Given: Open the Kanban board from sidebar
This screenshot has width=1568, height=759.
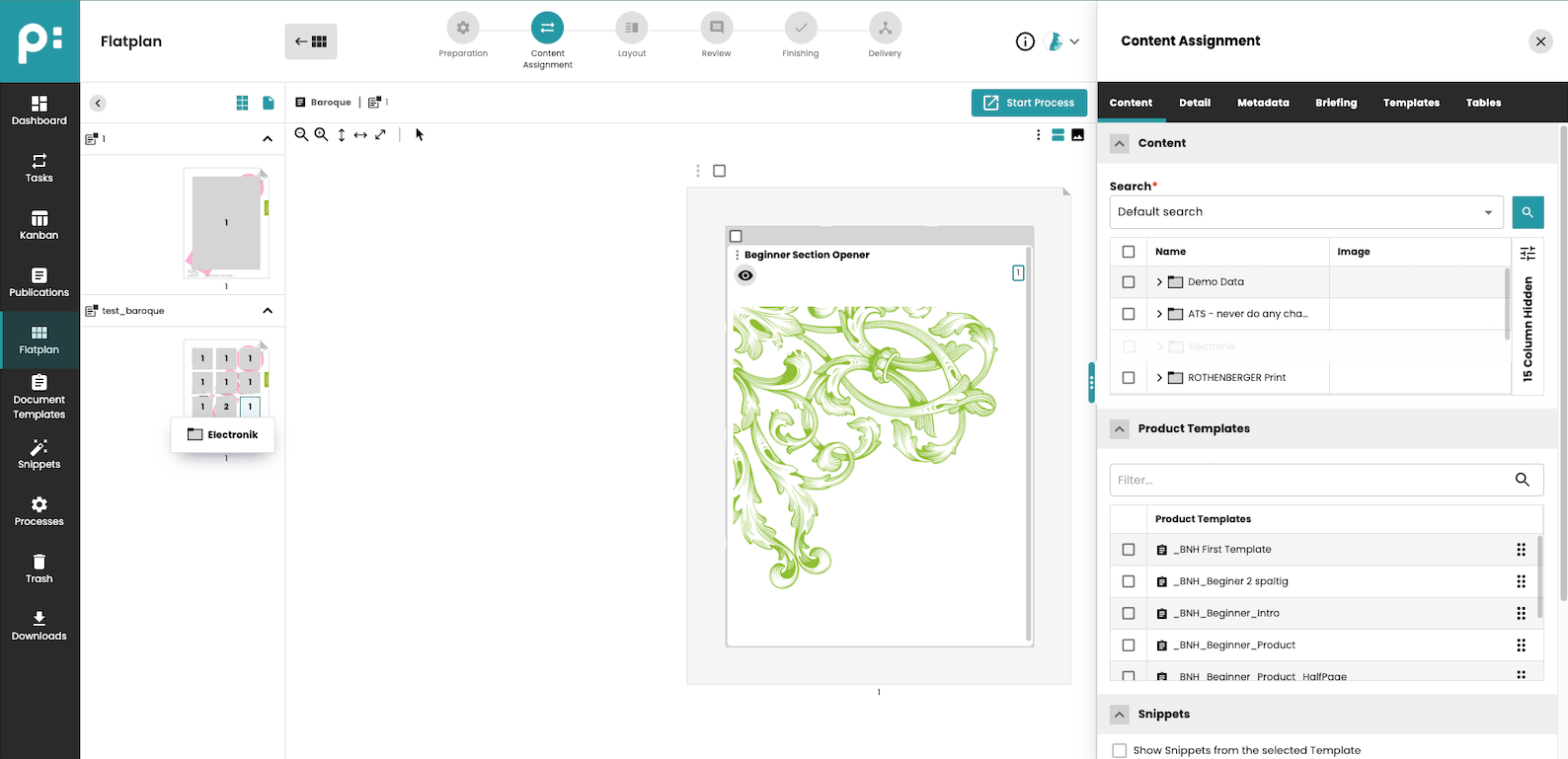Looking at the screenshot, I should point(39,225).
